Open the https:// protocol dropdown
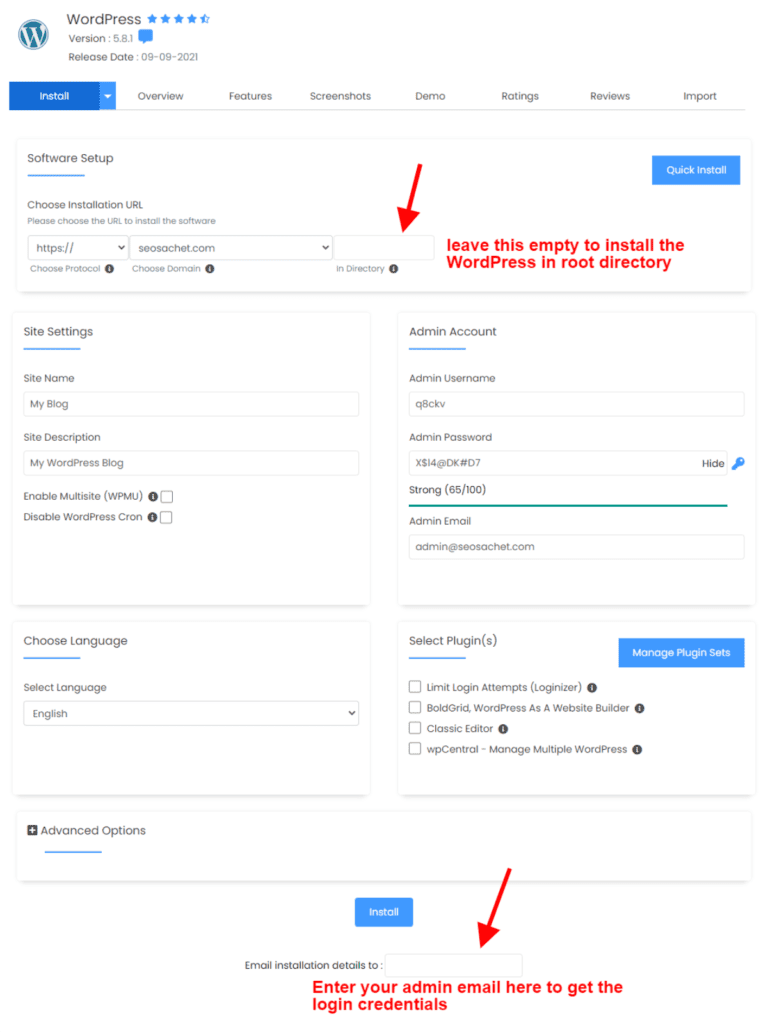The width and height of the screenshot is (768, 1032). point(78,248)
